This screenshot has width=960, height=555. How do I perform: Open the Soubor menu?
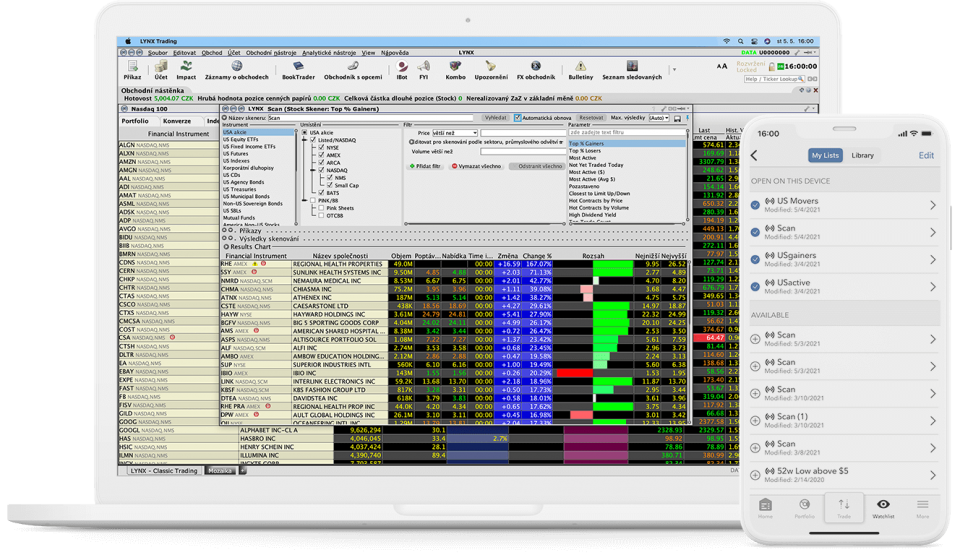(157, 53)
